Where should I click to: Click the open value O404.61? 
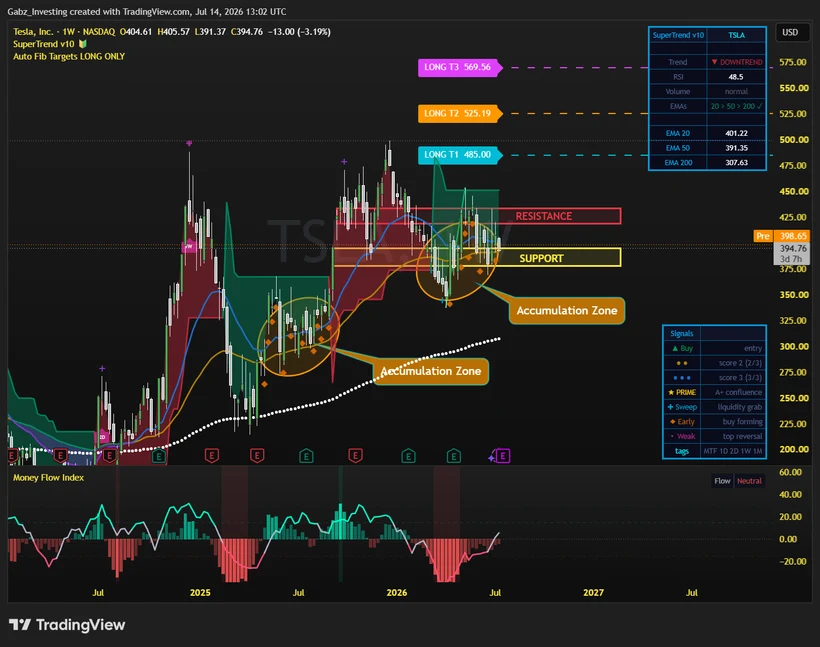pos(136,31)
